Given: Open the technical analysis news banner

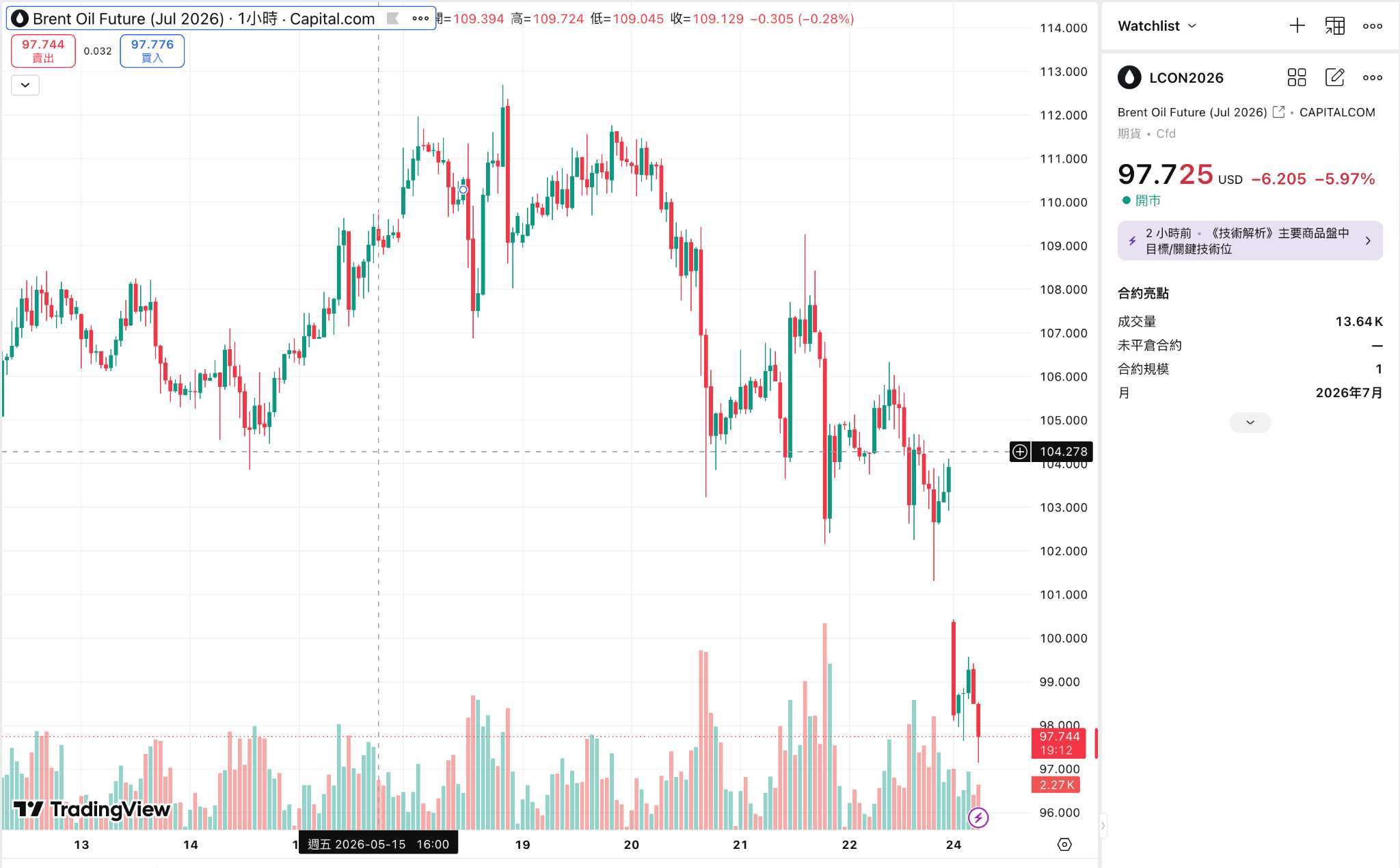Looking at the screenshot, I should click(1250, 241).
